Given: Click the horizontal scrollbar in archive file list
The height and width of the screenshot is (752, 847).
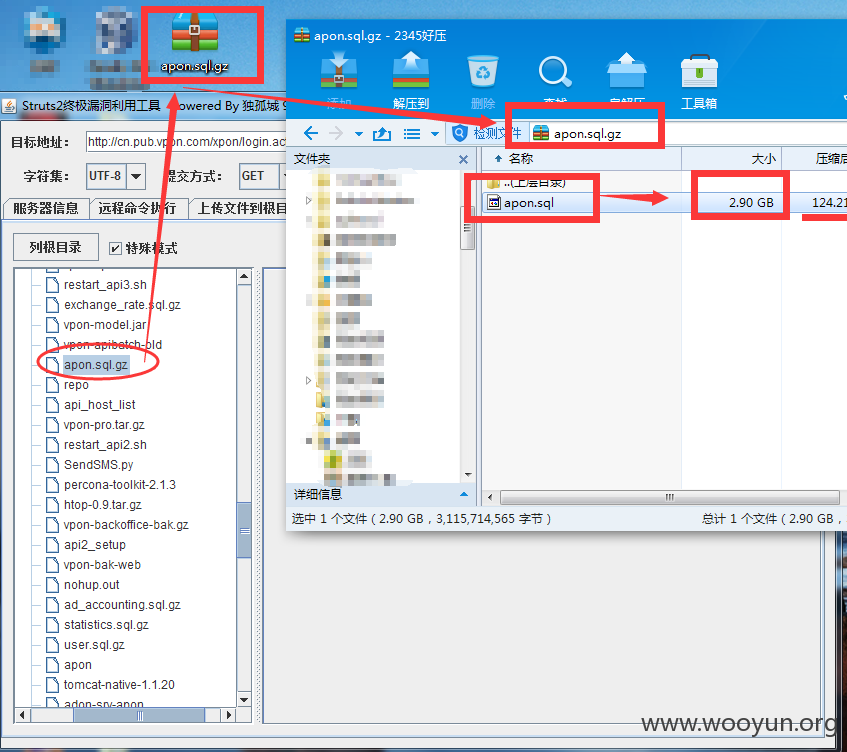Looking at the screenshot, I should pos(669,497).
